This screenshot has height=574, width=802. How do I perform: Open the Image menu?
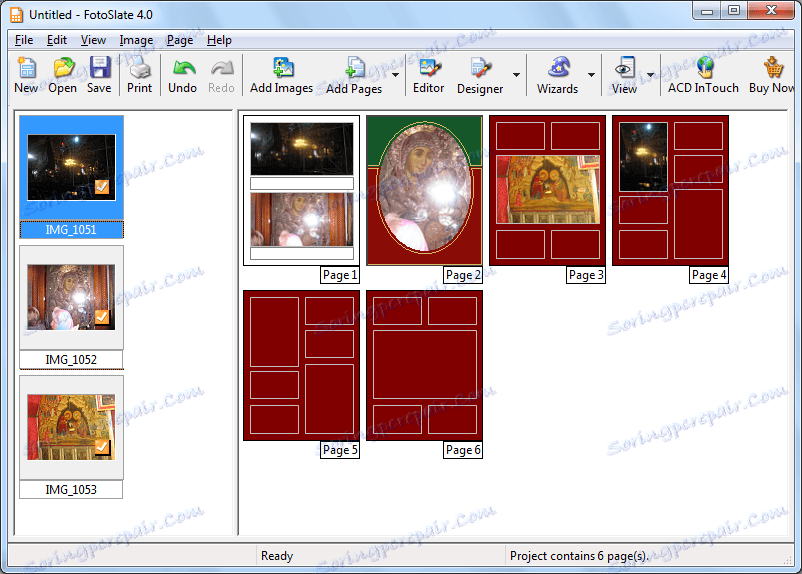point(136,40)
